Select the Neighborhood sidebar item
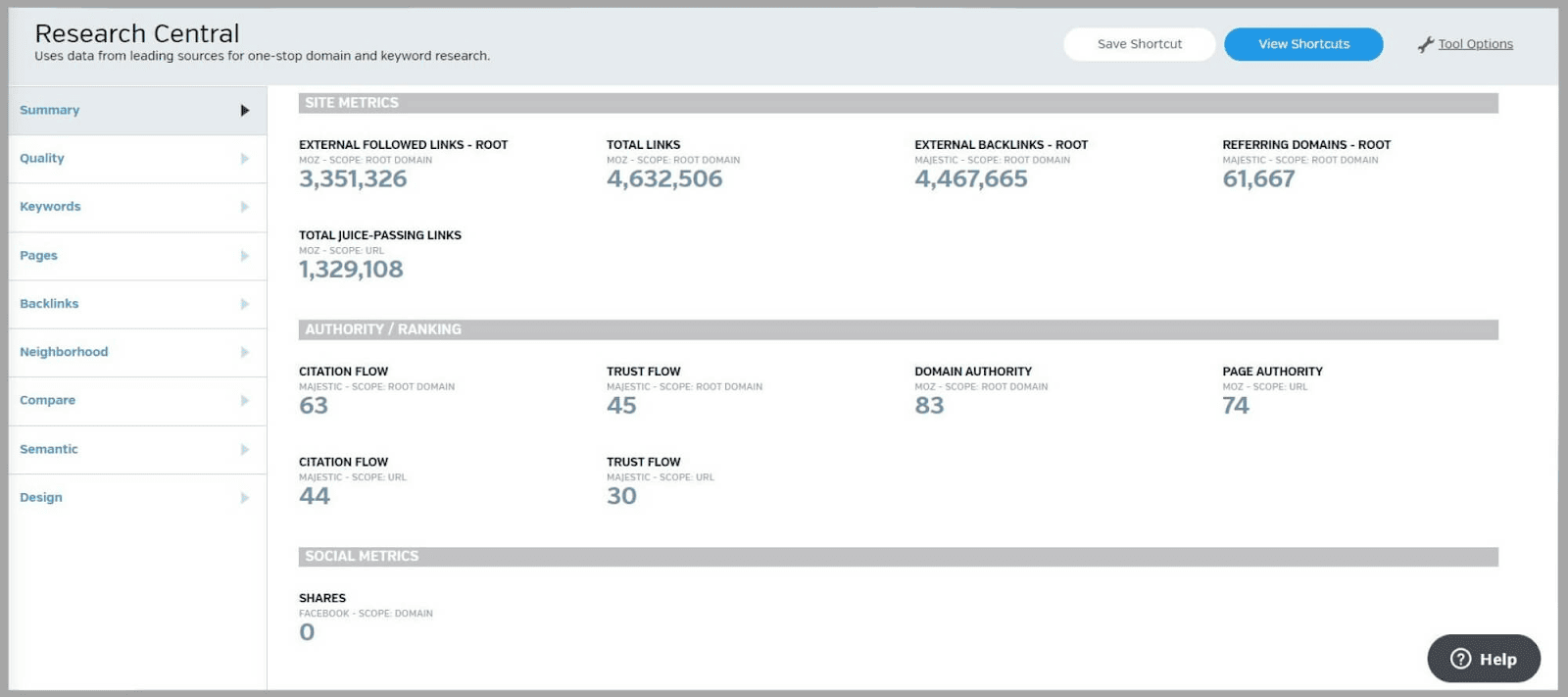Viewport: 1568px width, 697px height. 64,352
